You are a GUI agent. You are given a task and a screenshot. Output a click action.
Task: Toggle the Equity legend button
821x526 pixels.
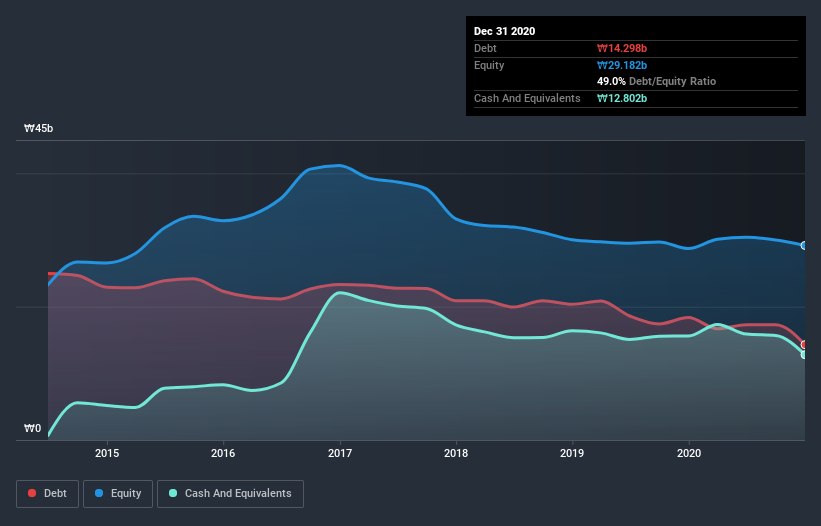coord(118,494)
